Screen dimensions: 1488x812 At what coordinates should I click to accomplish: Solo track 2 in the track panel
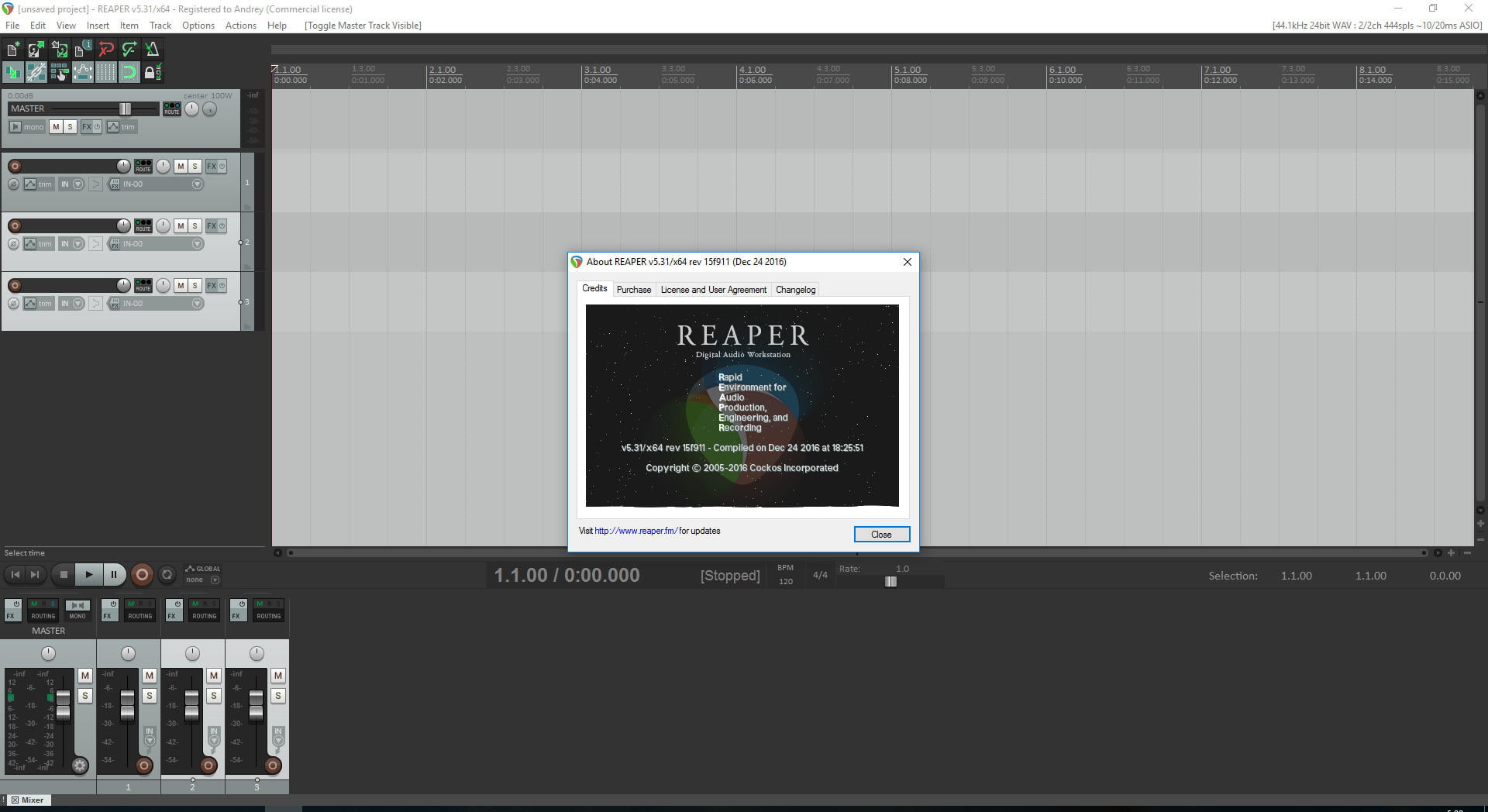click(x=195, y=226)
